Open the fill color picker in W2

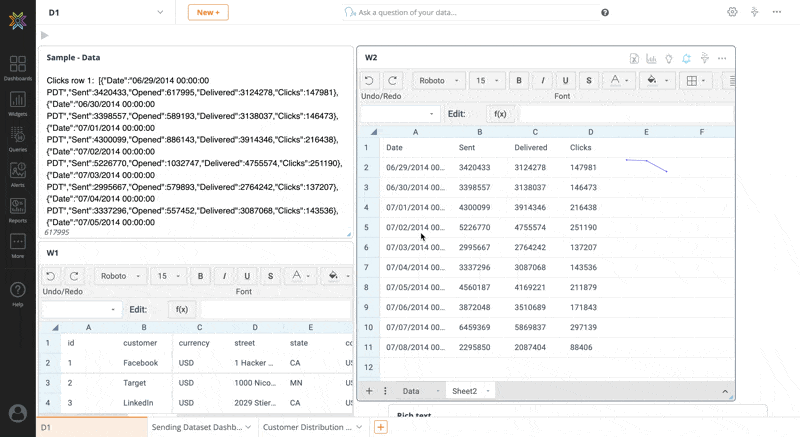[x=653, y=81]
